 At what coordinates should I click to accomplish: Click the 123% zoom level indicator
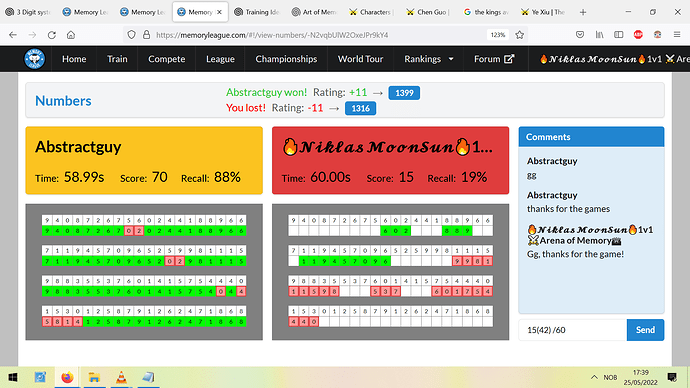pos(498,35)
